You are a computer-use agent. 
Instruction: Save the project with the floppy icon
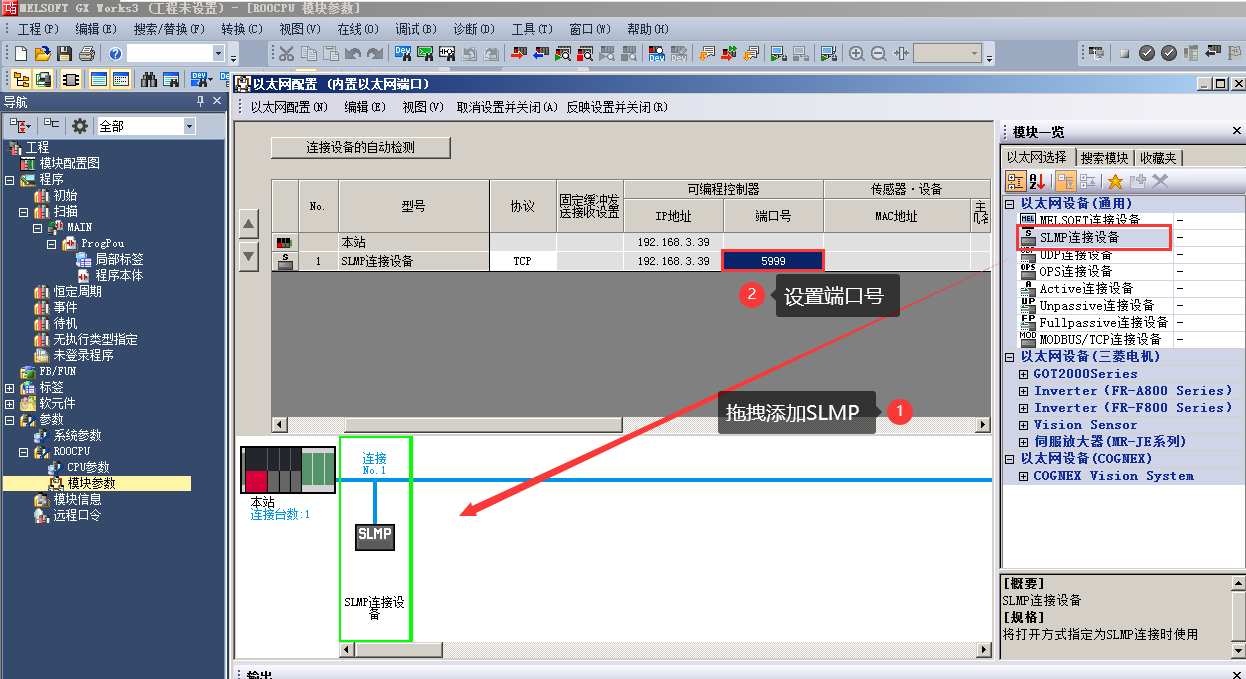pyautogui.click(x=64, y=53)
